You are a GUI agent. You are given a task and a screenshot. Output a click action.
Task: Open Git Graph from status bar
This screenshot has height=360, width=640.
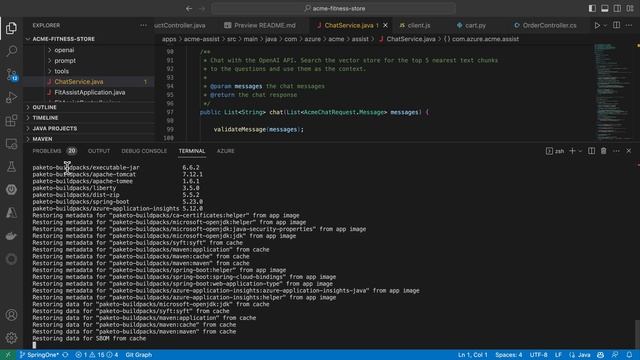coord(138,355)
